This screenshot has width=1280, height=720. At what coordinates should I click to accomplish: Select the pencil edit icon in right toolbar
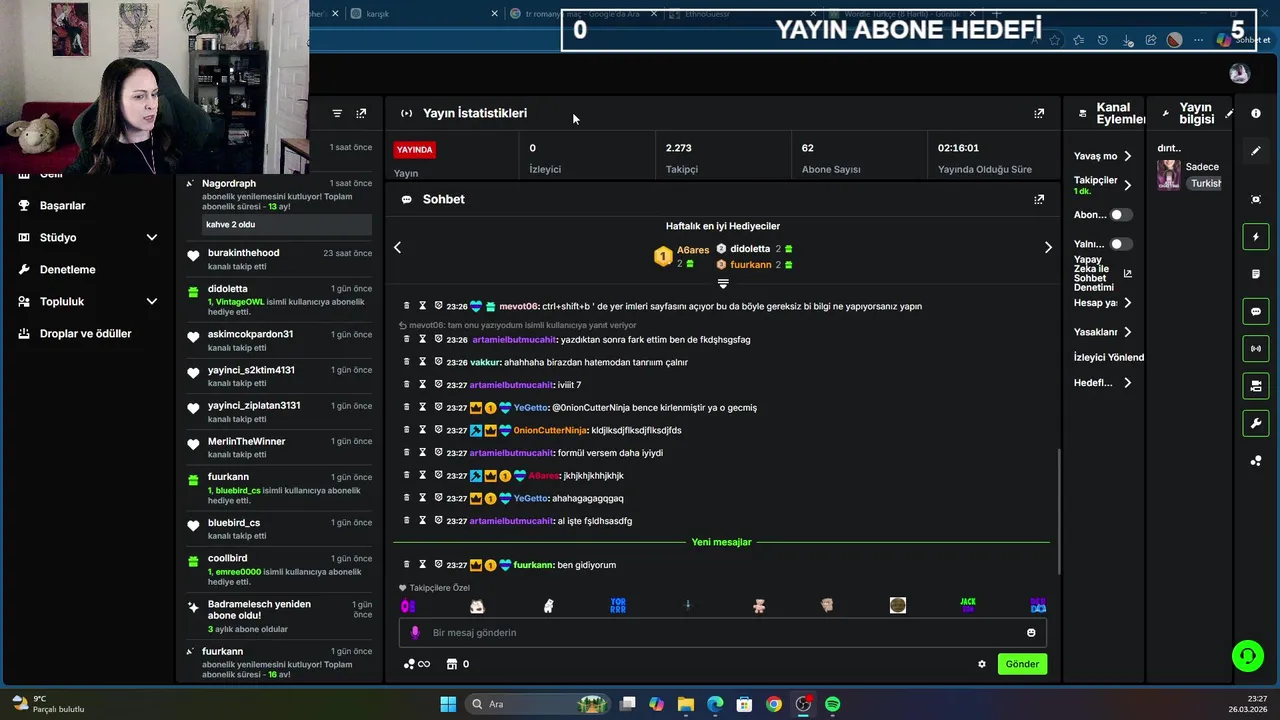[x=1256, y=151]
